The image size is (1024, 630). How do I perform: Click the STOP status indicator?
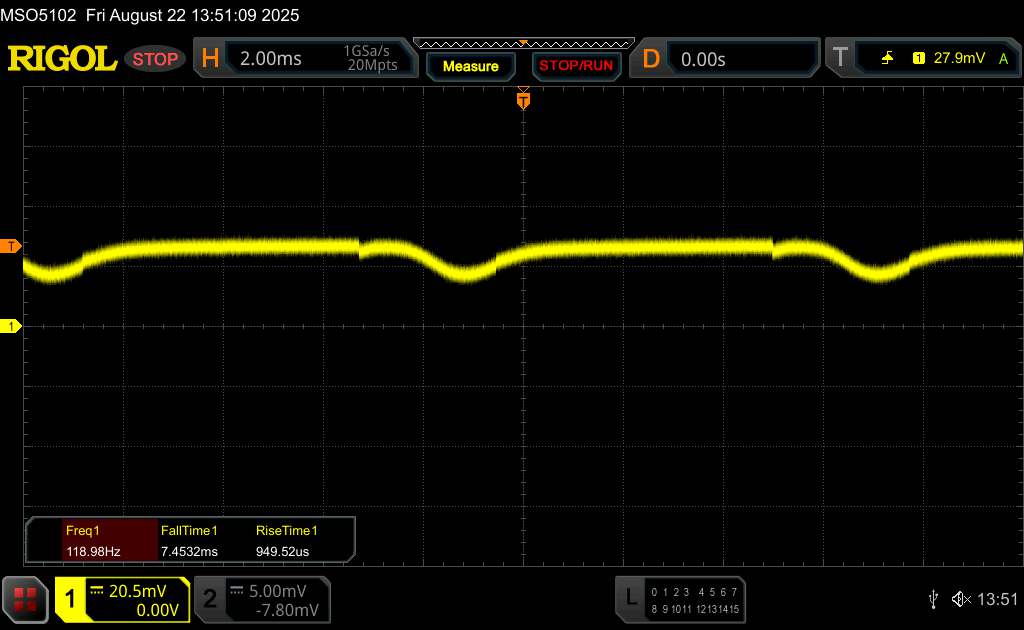[156, 59]
